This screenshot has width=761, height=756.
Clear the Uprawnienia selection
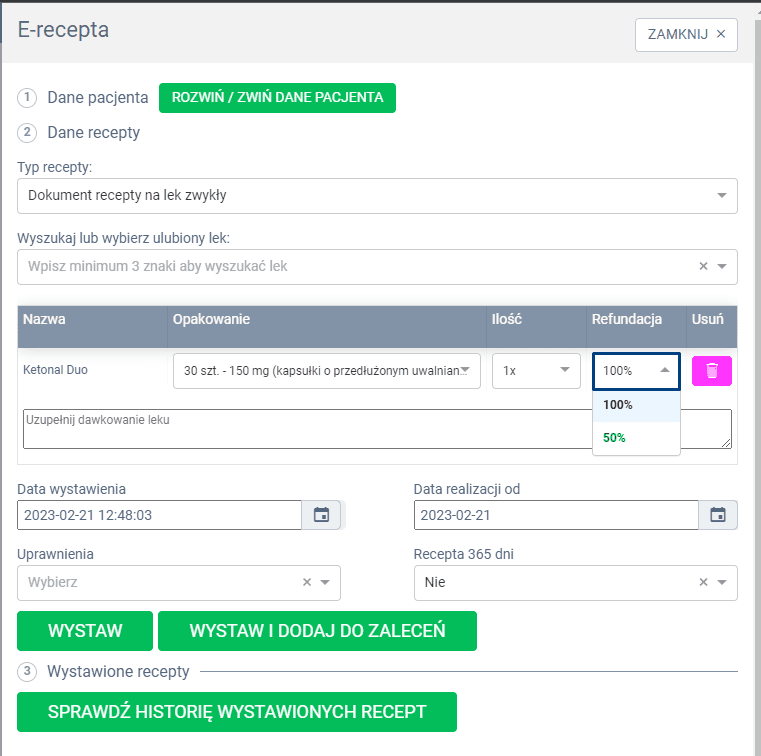point(307,582)
